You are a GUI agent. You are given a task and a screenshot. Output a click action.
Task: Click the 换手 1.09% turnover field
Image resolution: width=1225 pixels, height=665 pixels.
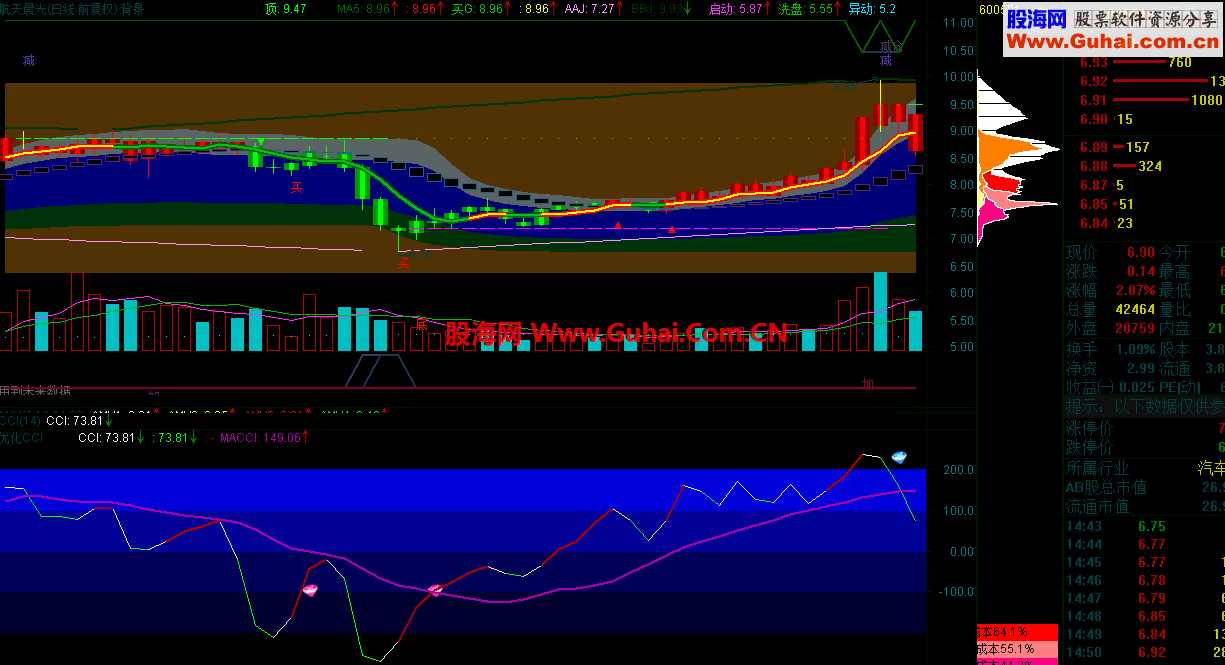[1110, 350]
